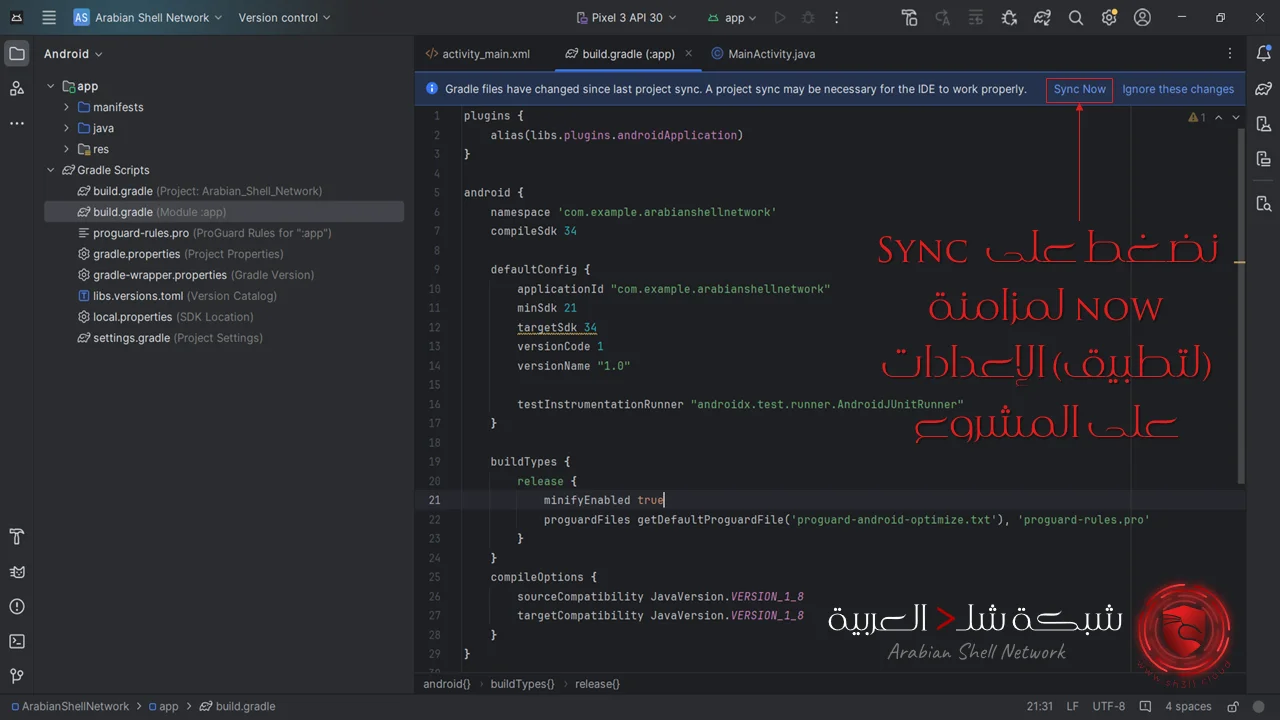The image size is (1280, 720).
Task: Click the UTF-8 encoding status item
Action: pyautogui.click(x=1109, y=706)
